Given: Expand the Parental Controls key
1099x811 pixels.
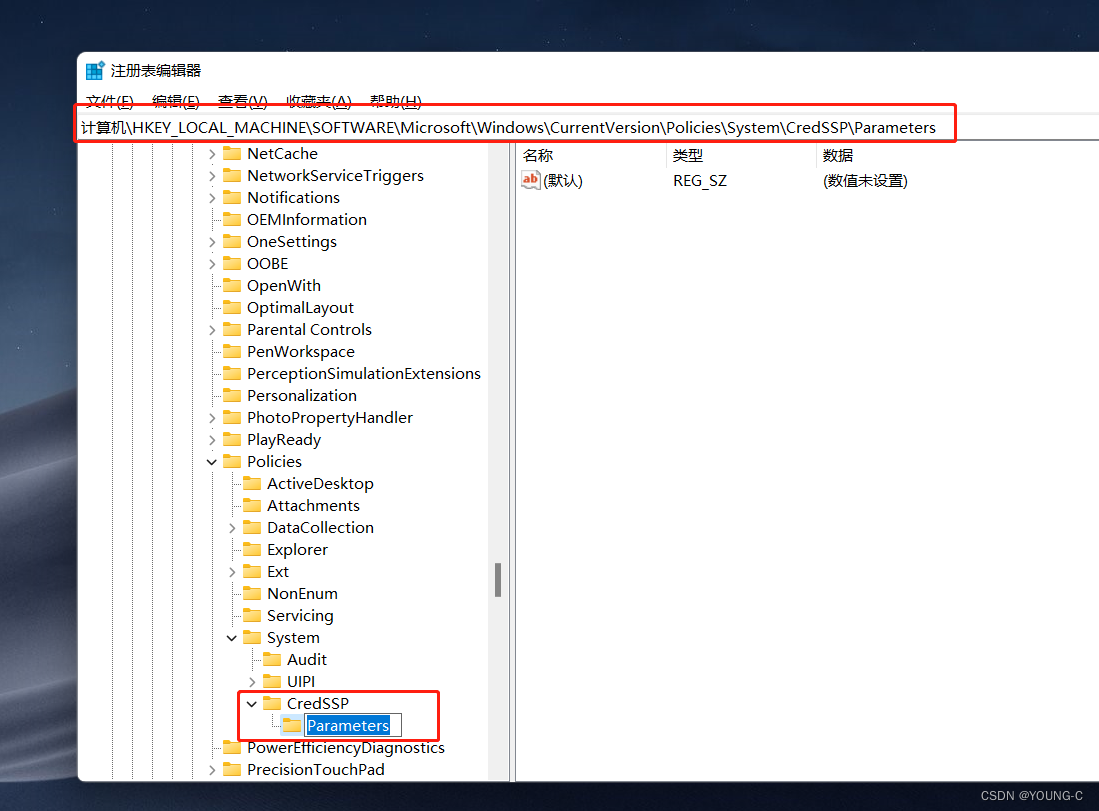Looking at the screenshot, I should point(212,330).
